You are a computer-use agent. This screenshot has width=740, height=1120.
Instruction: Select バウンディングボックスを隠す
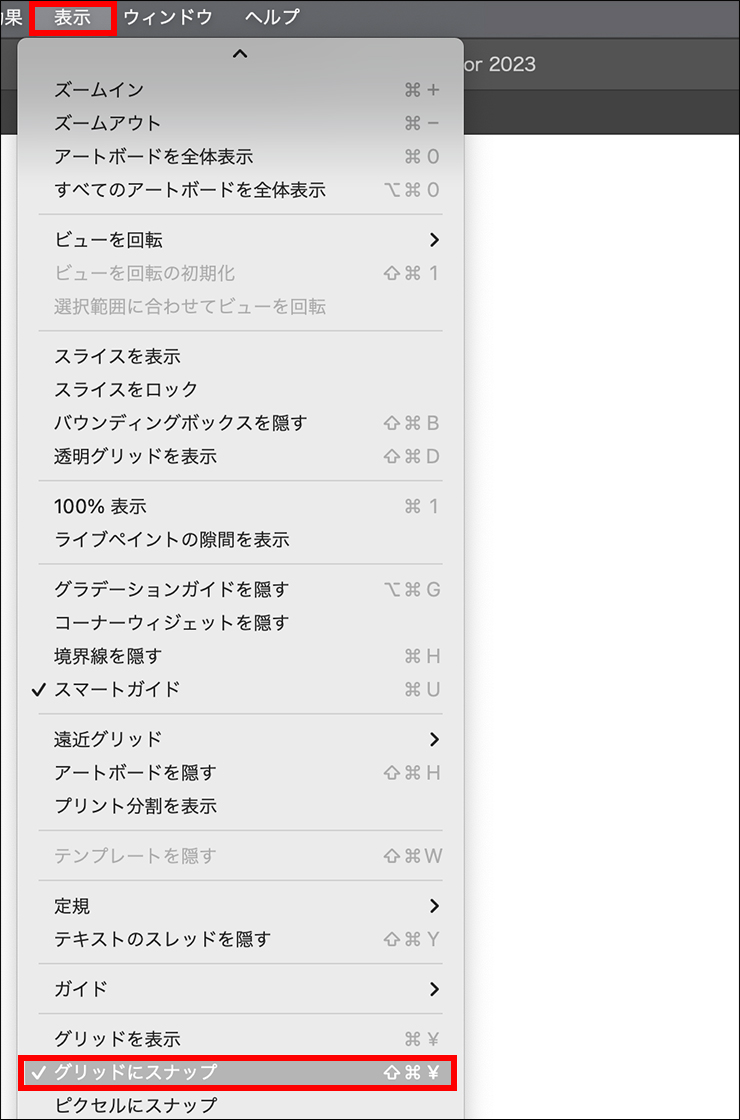(x=180, y=423)
